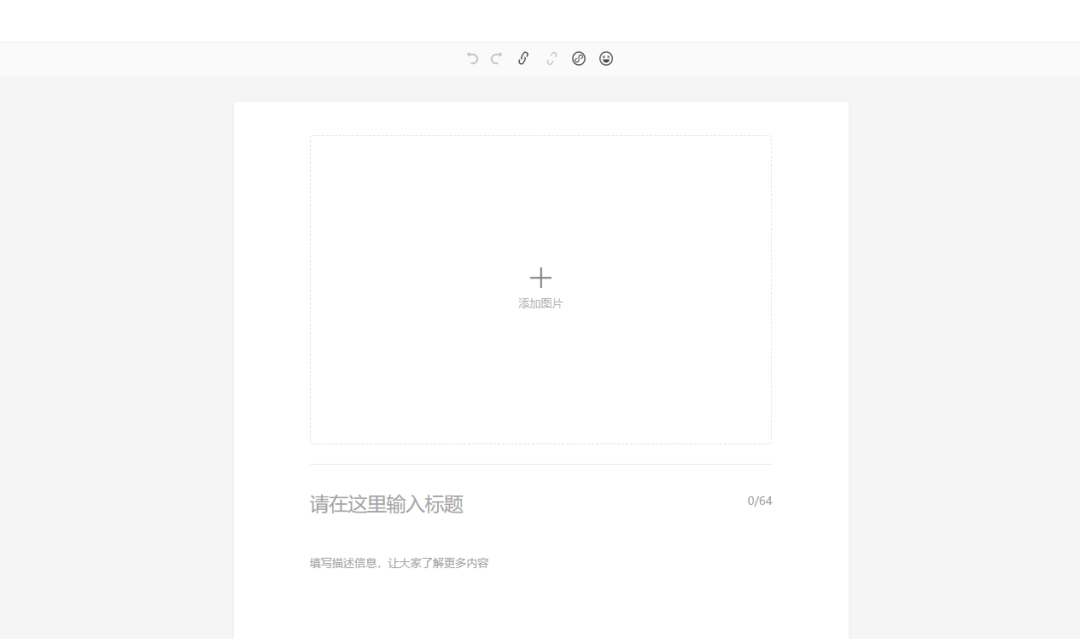The width and height of the screenshot is (1080, 639).
Task: Click the 添加图片 upload label
Action: [541, 302]
